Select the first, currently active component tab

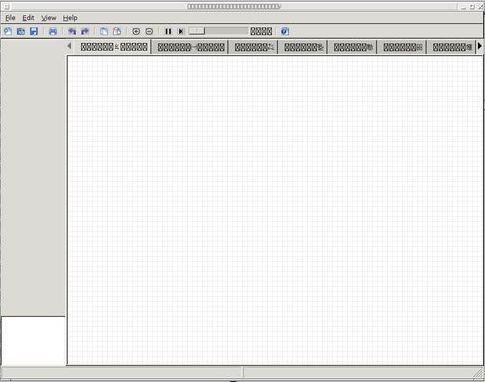pos(114,47)
